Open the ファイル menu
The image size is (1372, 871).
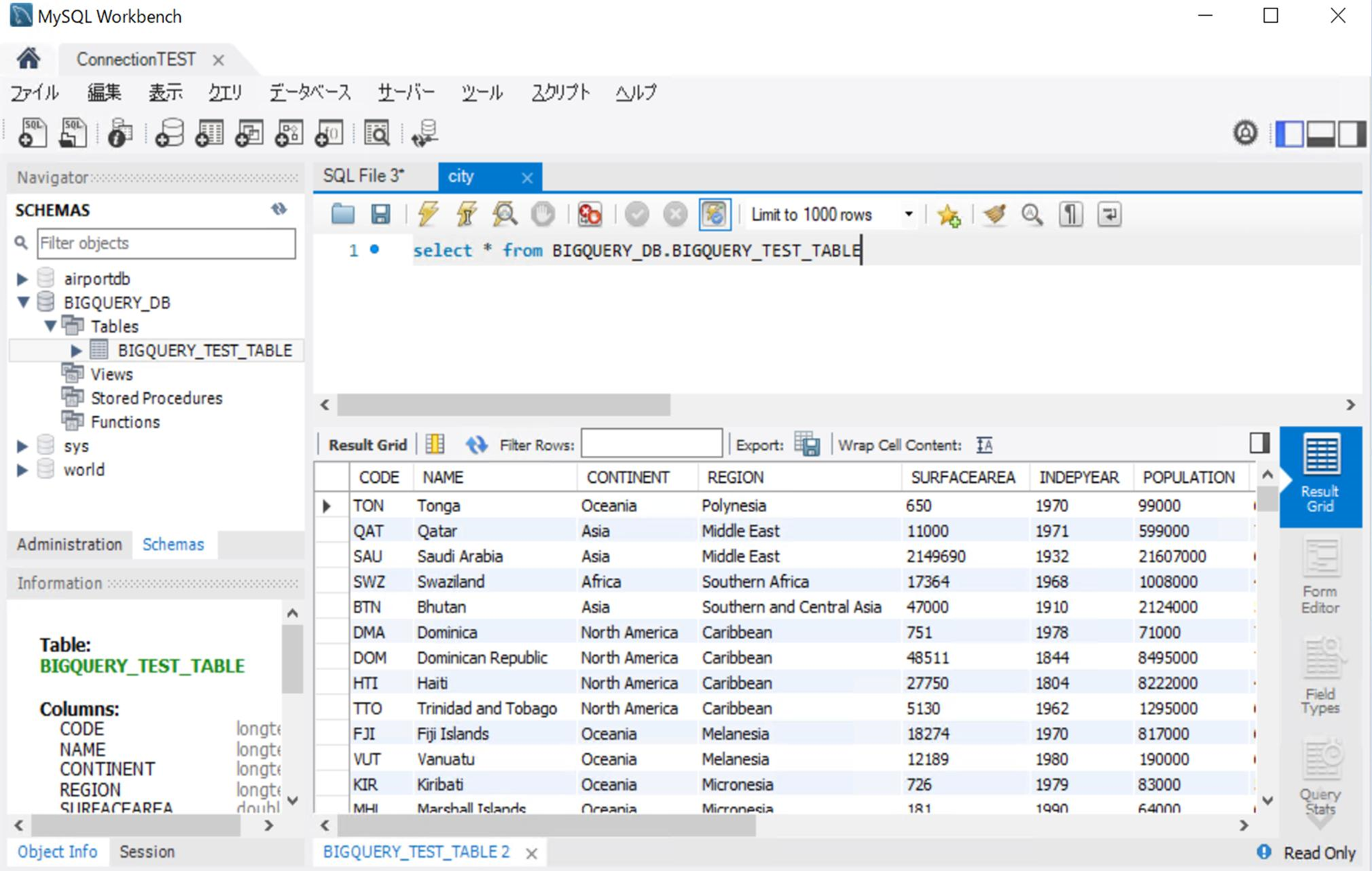pyautogui.click(x=34, y=92)
